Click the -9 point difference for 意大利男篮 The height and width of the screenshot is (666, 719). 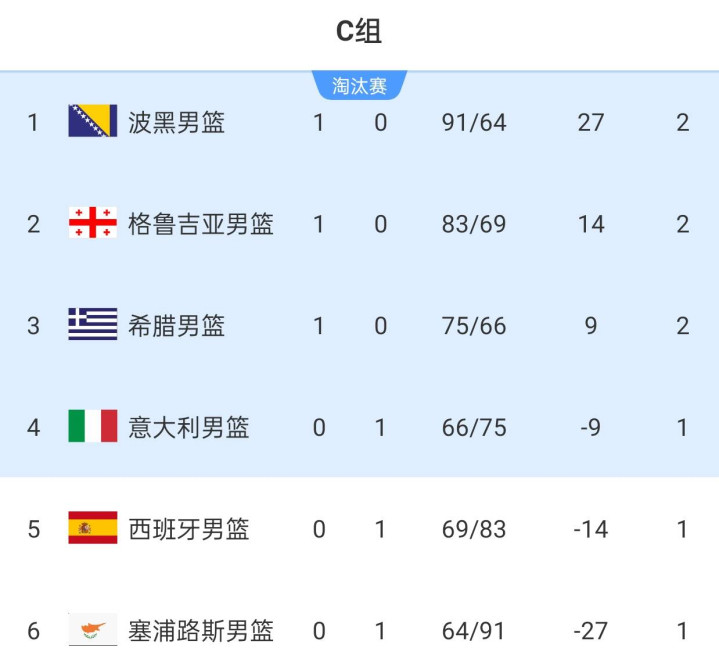pos(591,427)
